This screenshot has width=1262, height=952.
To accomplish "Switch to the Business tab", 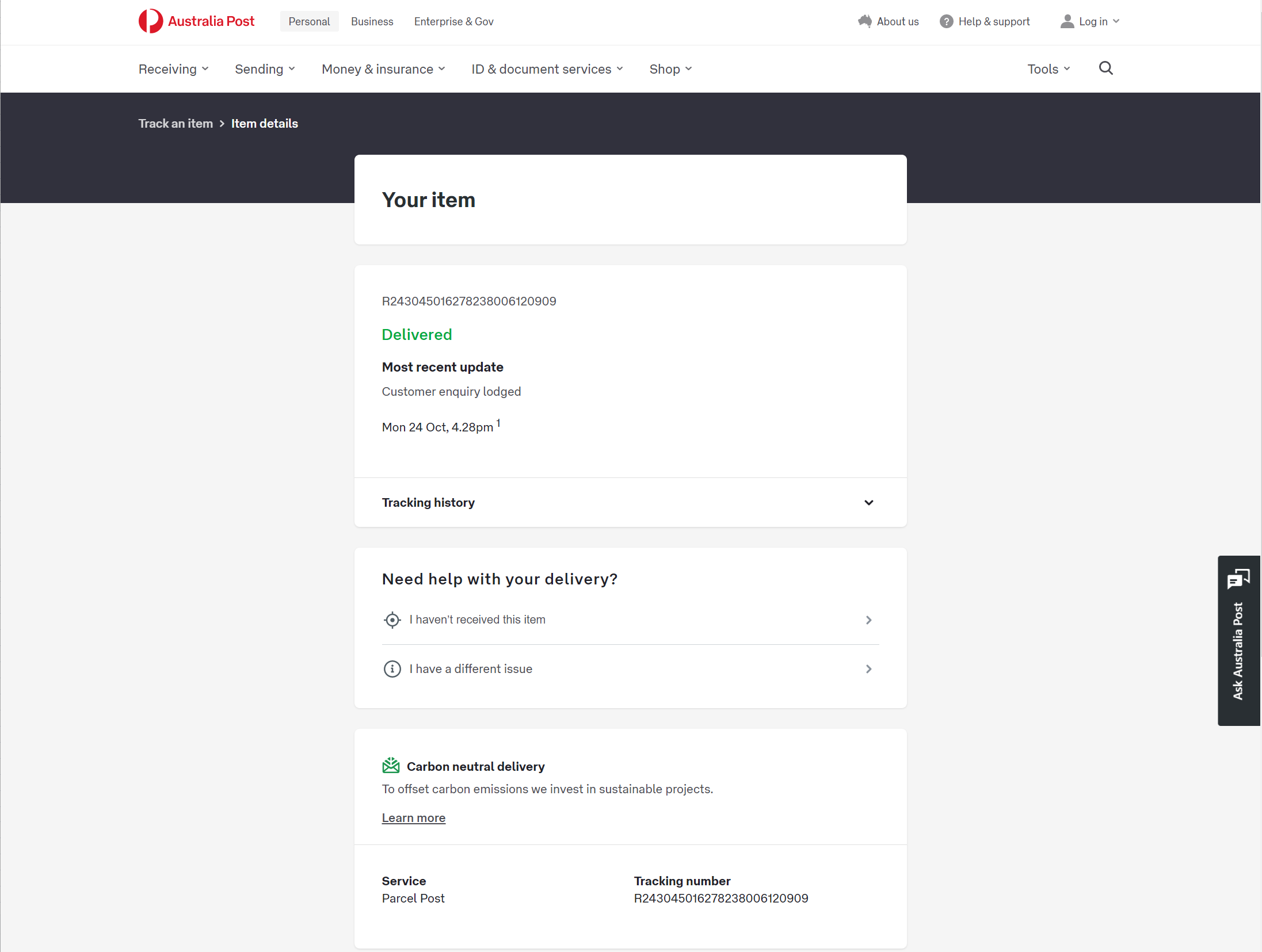I will 372,21.
